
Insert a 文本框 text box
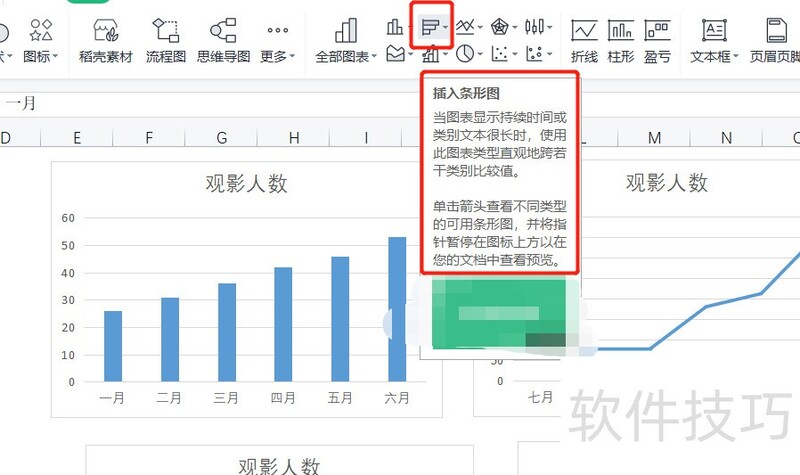(714, 41)
